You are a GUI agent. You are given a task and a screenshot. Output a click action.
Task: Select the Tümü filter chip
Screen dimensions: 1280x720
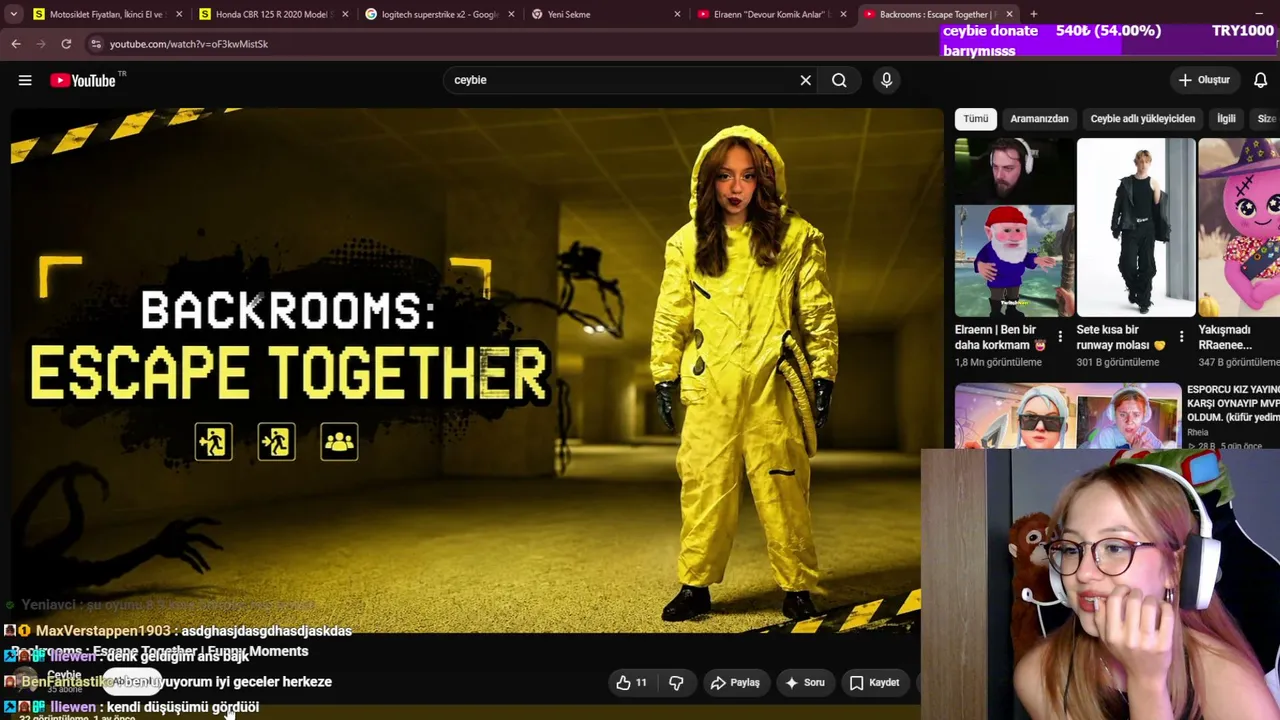pos(976,119)
